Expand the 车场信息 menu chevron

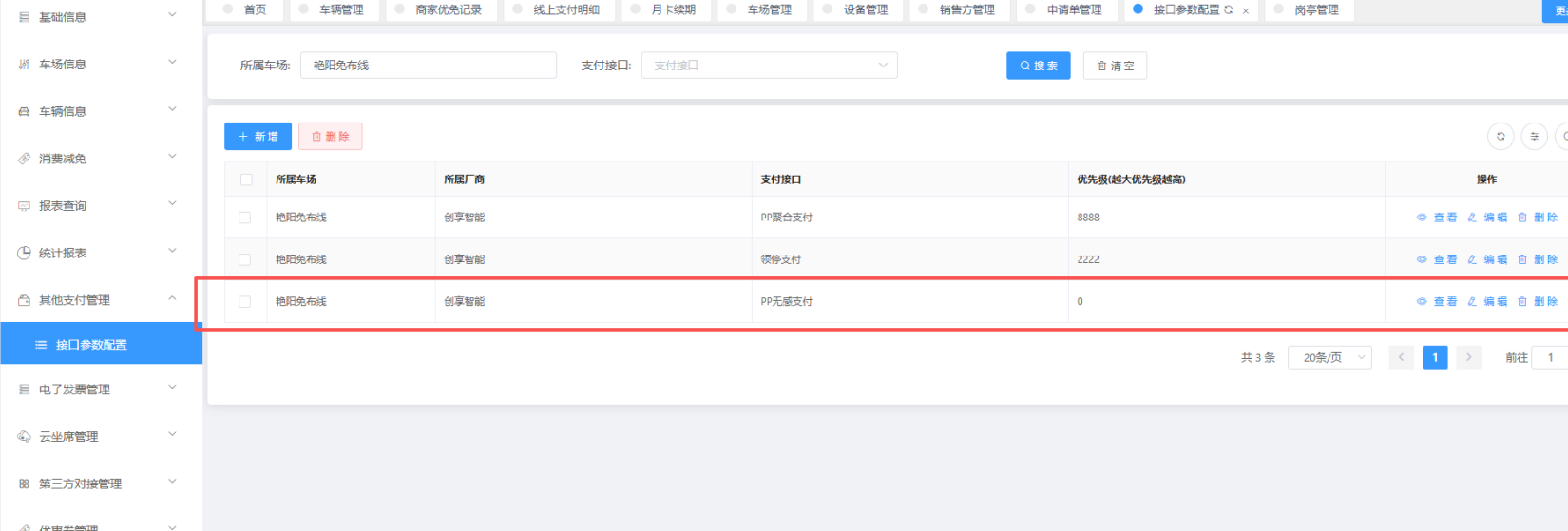[172, 63]
